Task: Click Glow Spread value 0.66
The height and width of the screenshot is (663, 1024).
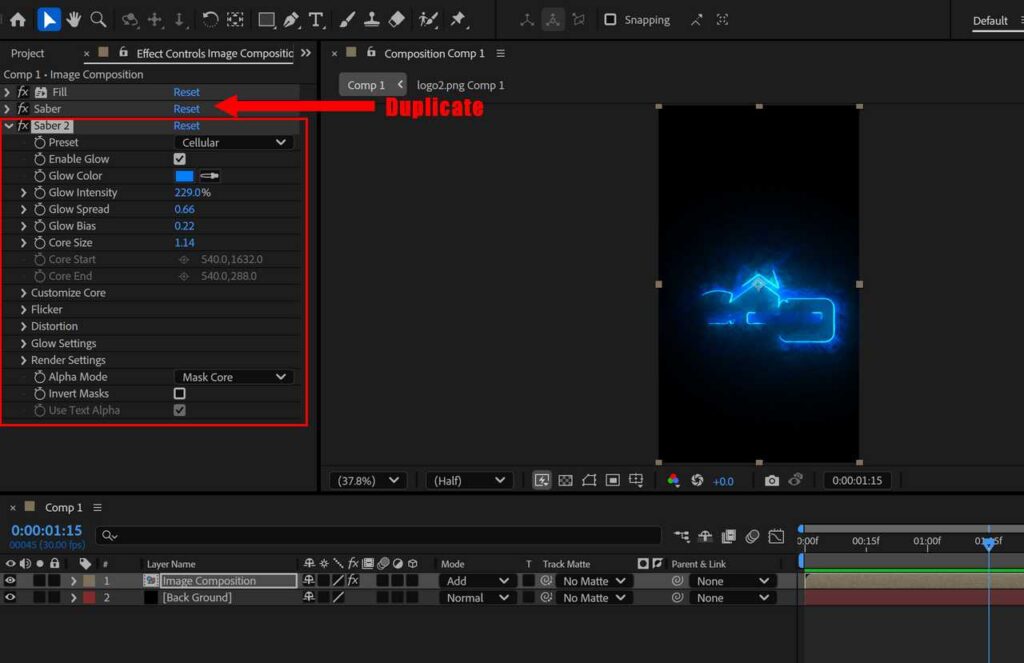Action: [x=184, y=209]
